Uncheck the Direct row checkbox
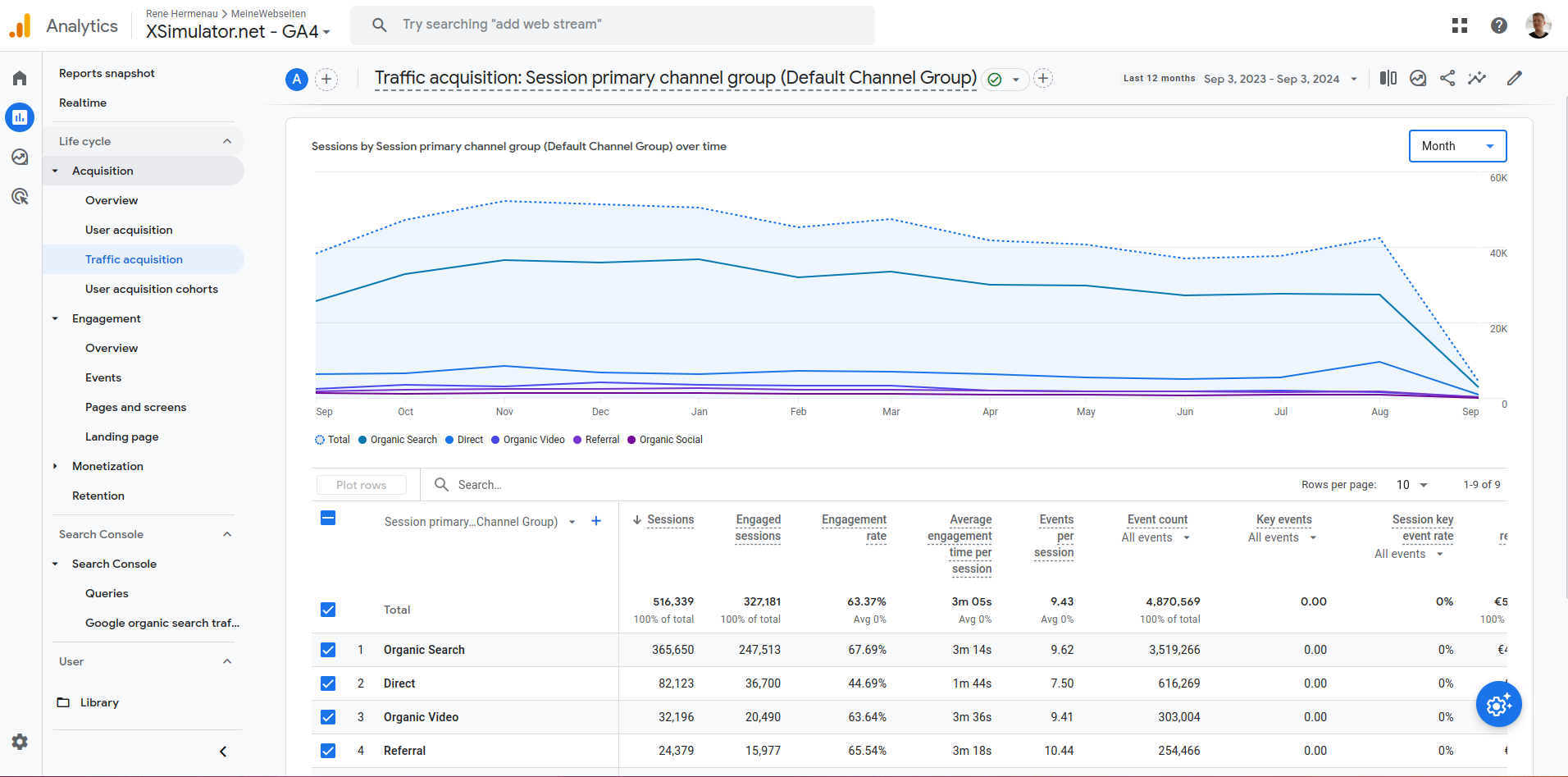 point(328,683)
